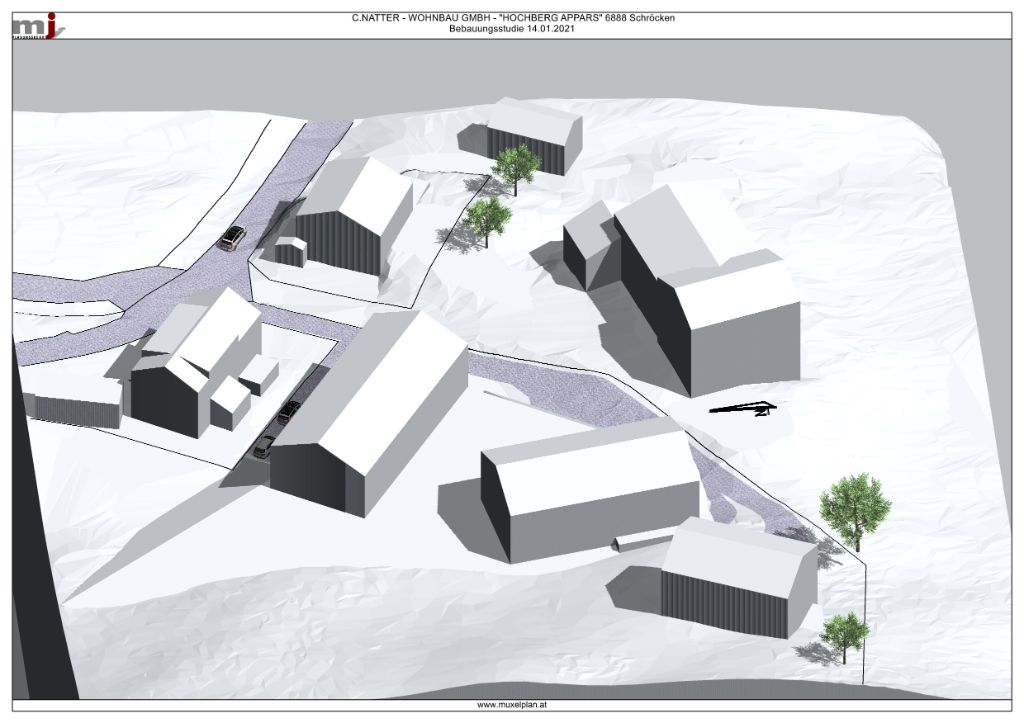Click the black north arrow symbol
This screenshot has width=1024, height=723.
coord(742,407)
